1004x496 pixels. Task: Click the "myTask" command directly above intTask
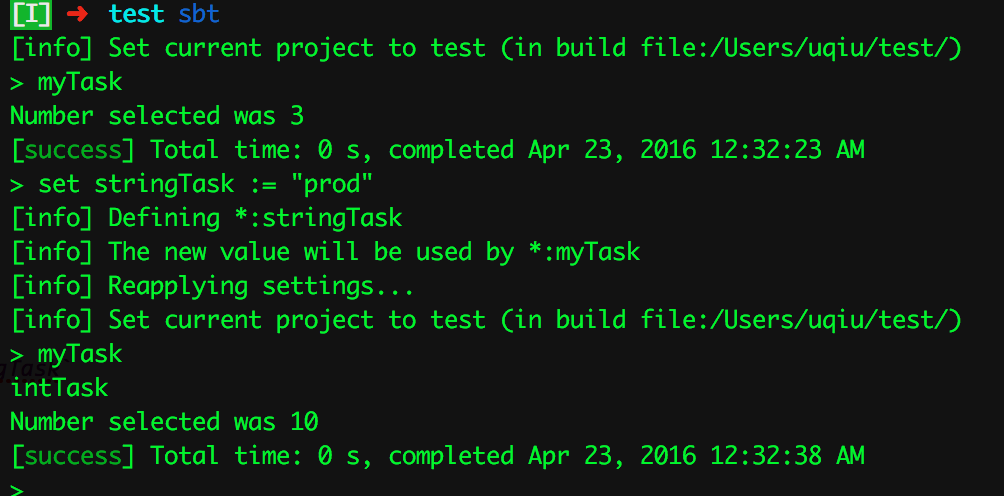tap(80, 354)
